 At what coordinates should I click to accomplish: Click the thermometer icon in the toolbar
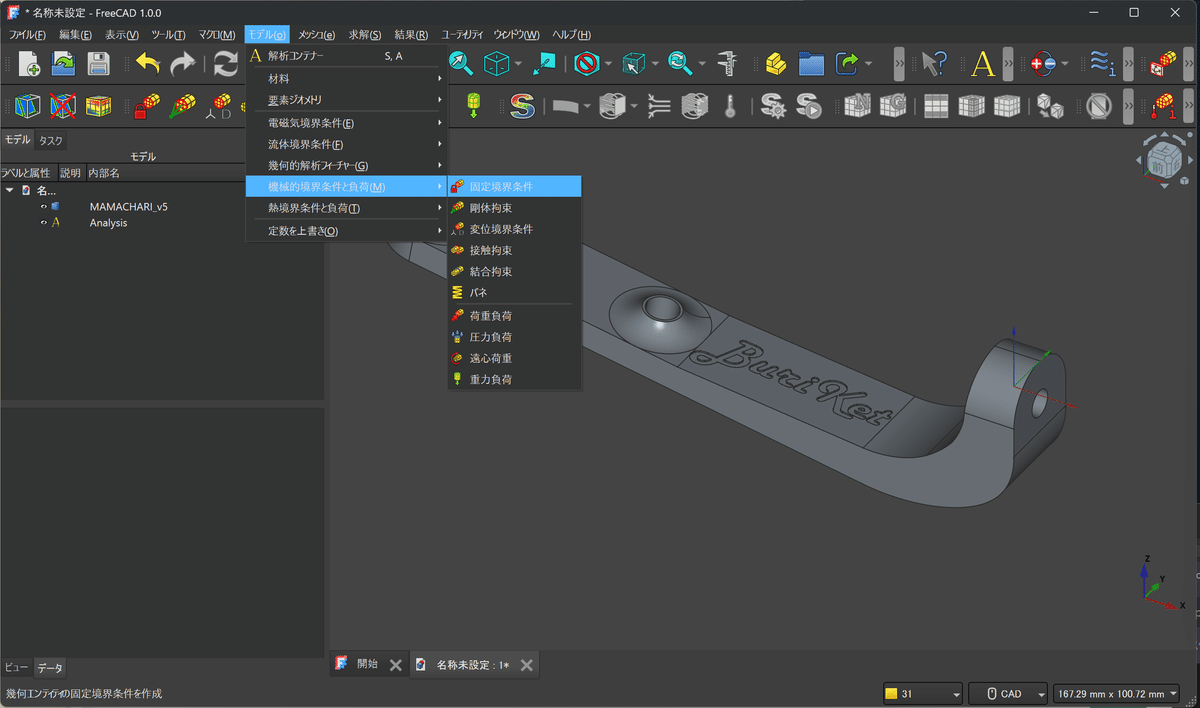click(x=730, y=105)
